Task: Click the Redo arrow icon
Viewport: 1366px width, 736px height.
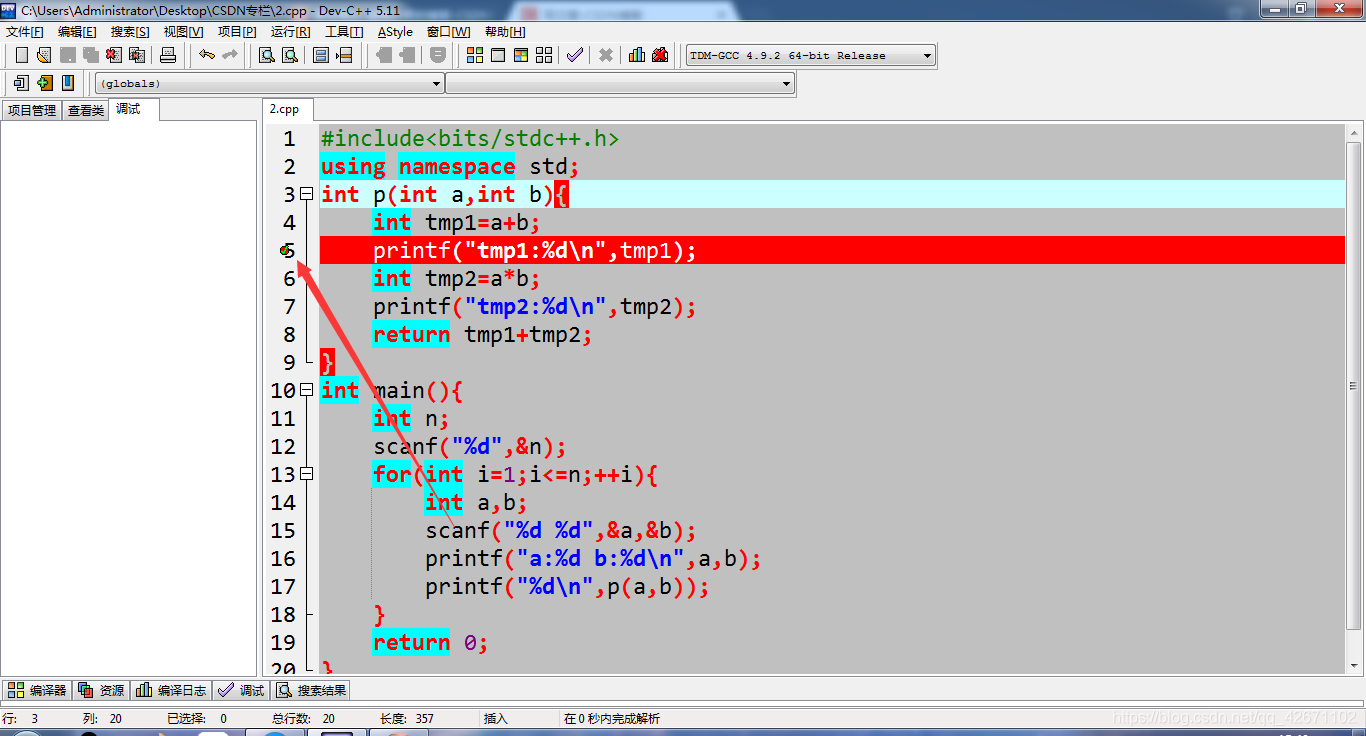Action: (x=230, y=55)
